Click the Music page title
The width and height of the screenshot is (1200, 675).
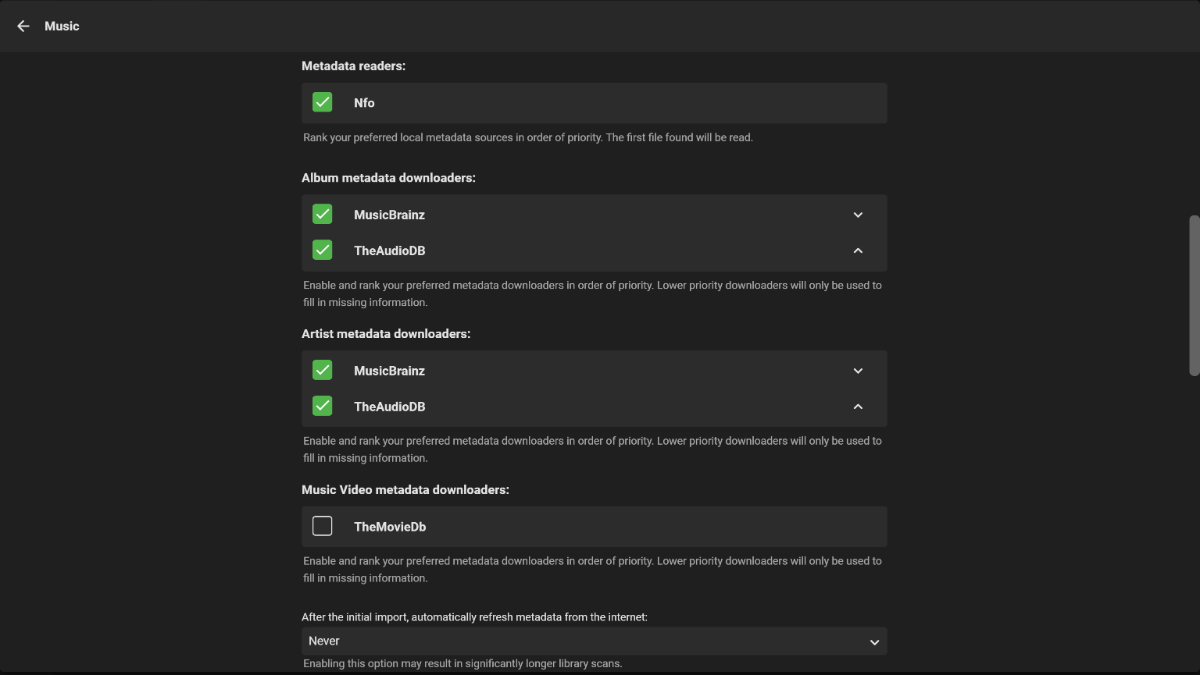pos(62,26)
